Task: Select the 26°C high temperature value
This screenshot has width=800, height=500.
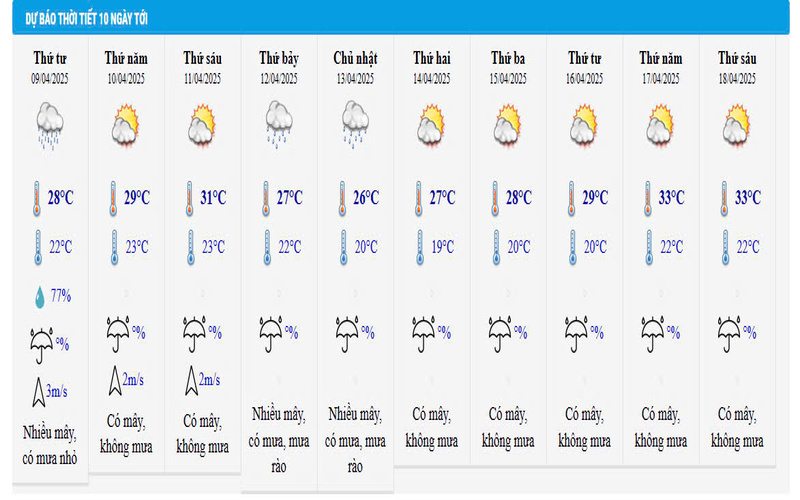Action: pyautogui.click(x=366, y=198)
